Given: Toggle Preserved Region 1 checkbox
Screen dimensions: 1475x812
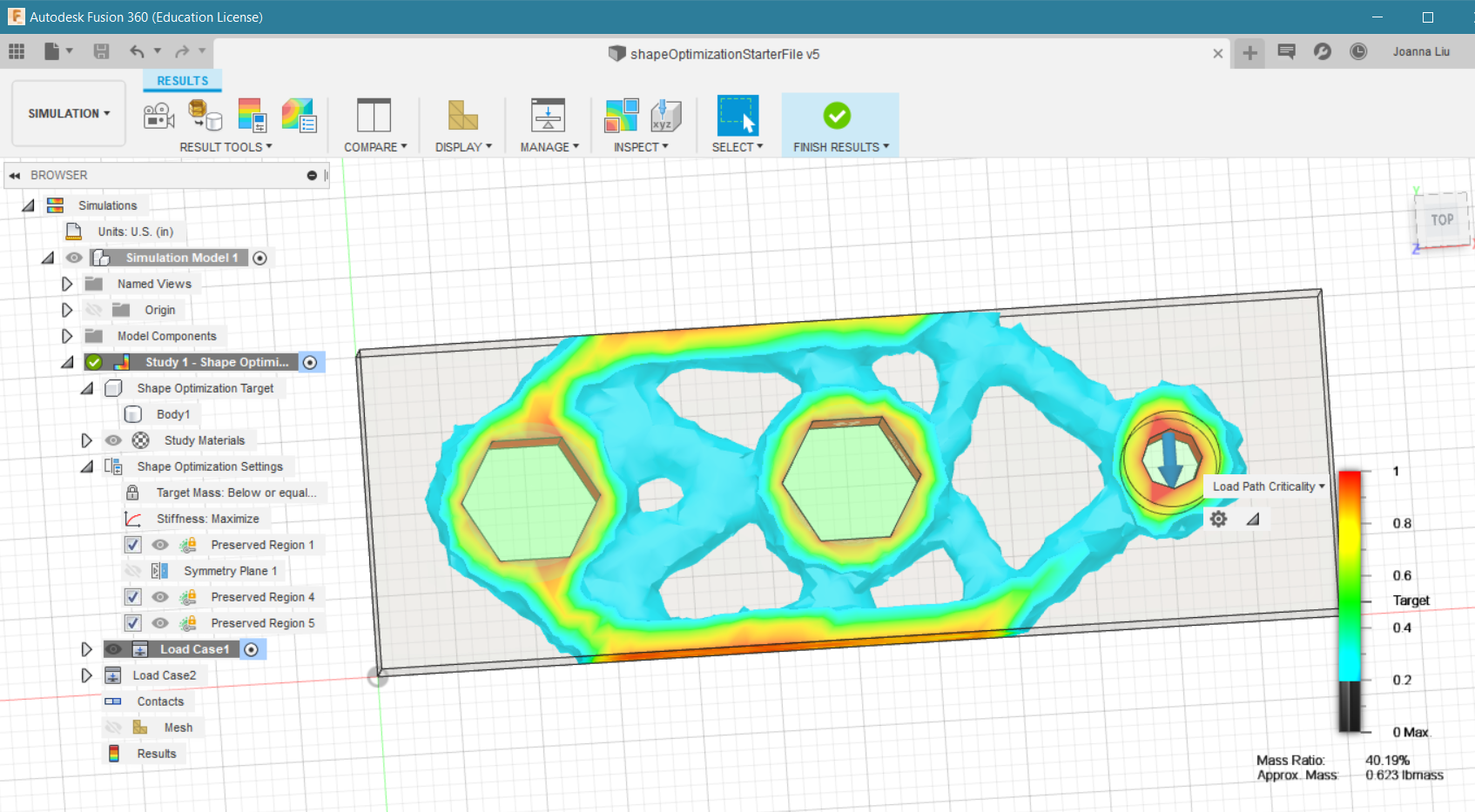Looking at the screenshot, I should (132, 545).
